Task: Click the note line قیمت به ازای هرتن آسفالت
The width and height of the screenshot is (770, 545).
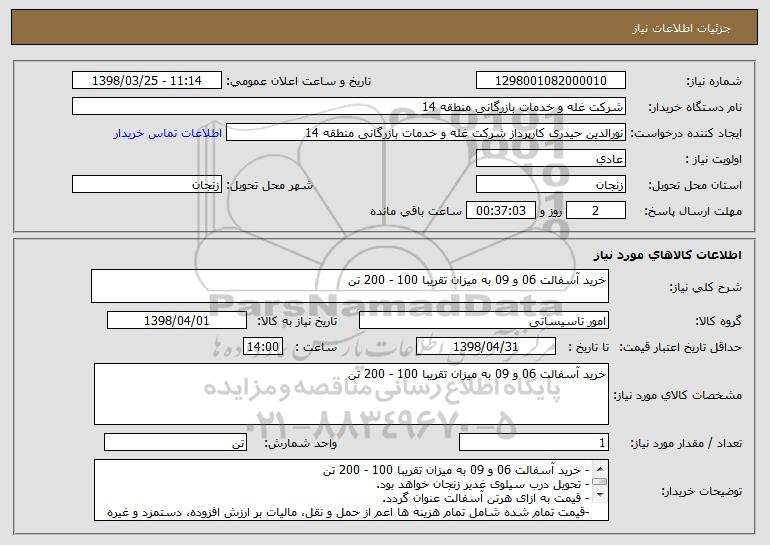Action: pos(486,498)
